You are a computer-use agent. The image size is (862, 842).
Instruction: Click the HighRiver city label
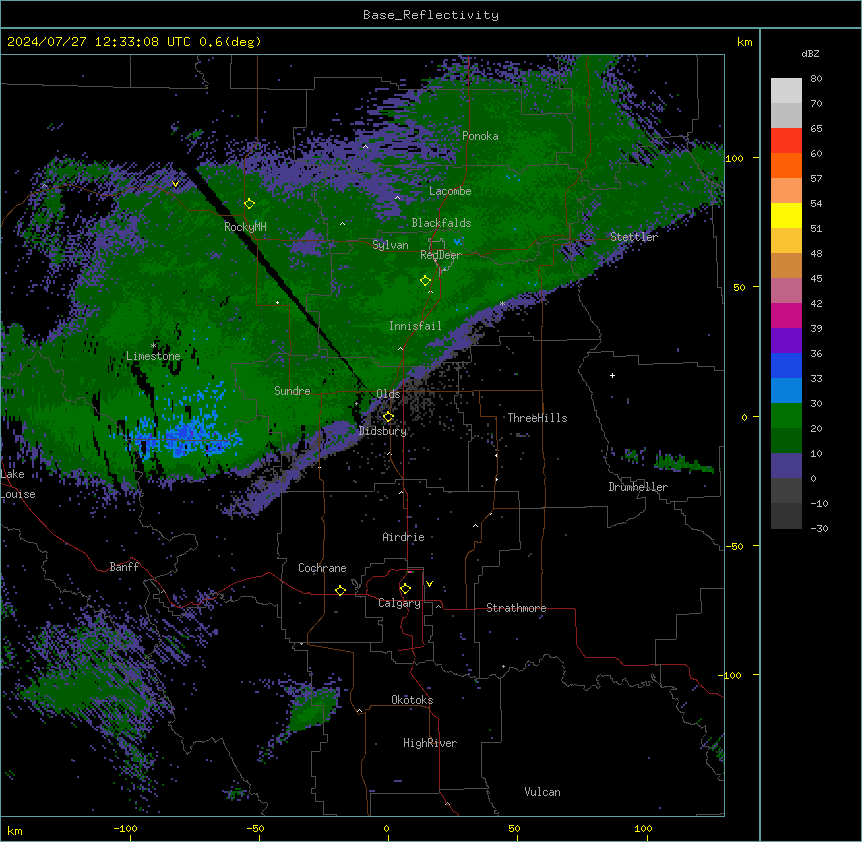pos(430,743)
